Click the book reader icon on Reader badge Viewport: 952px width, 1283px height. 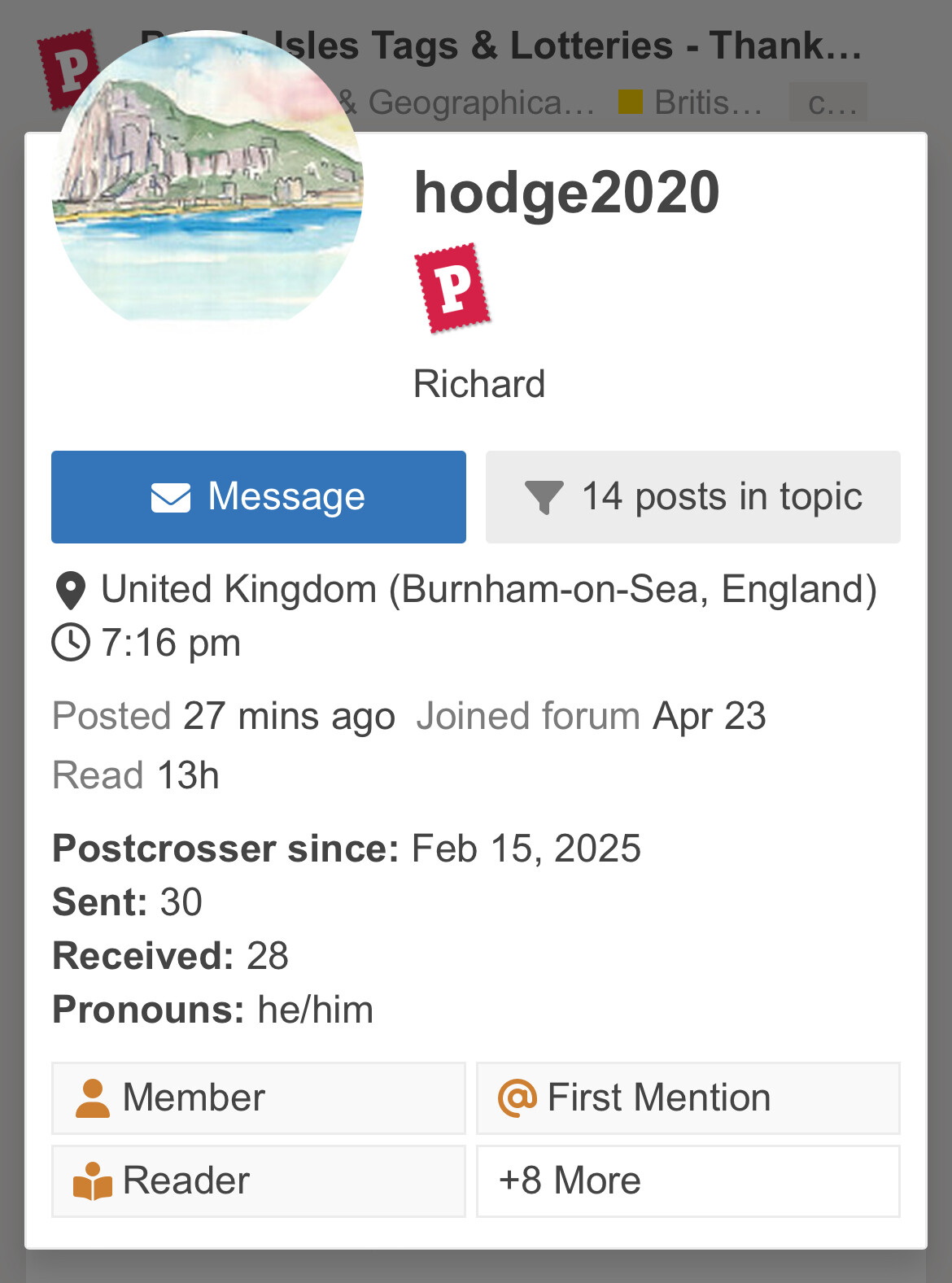[x=93, y=1181]
